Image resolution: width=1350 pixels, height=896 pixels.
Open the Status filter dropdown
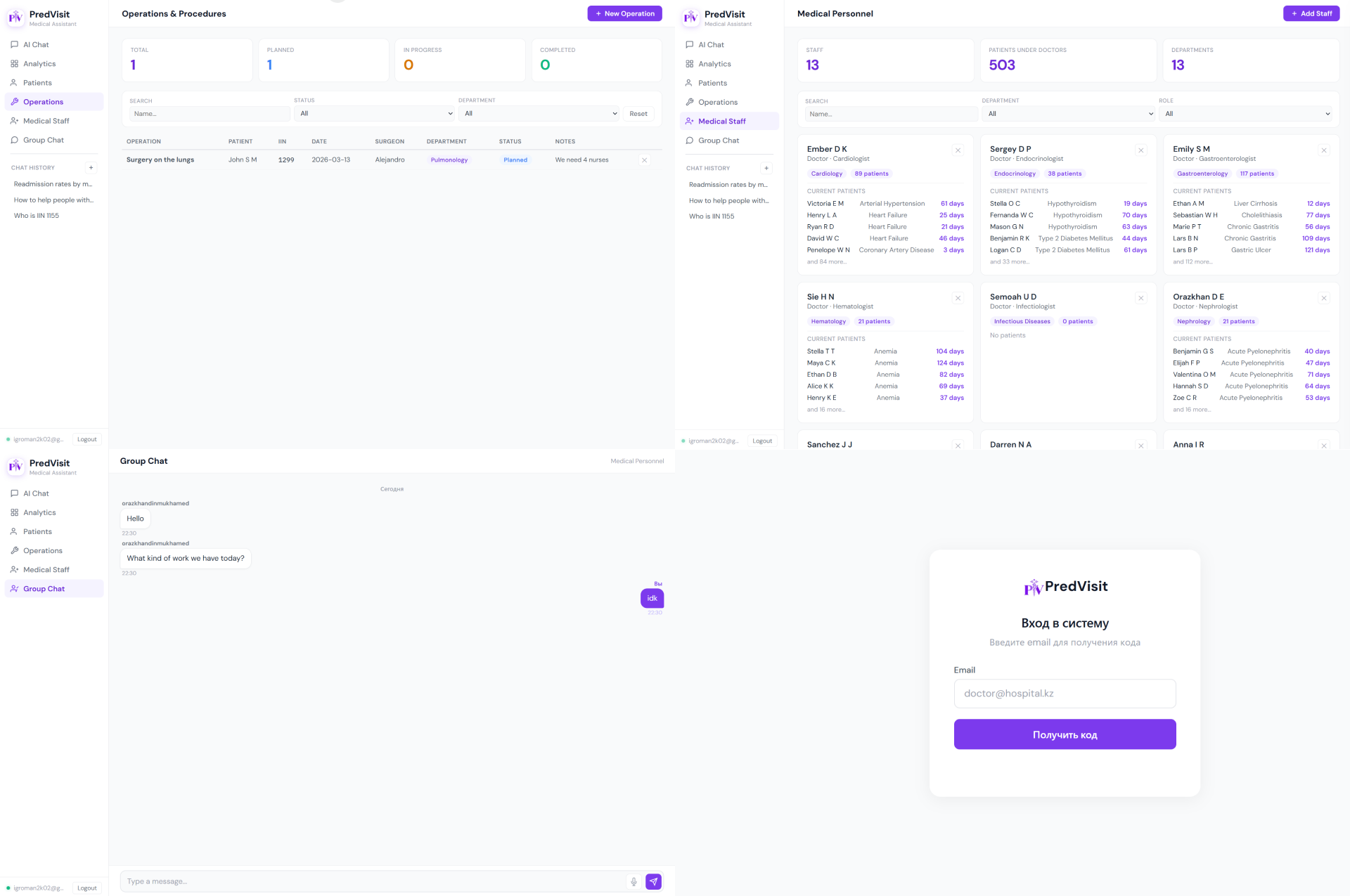(x=375, y=113)
